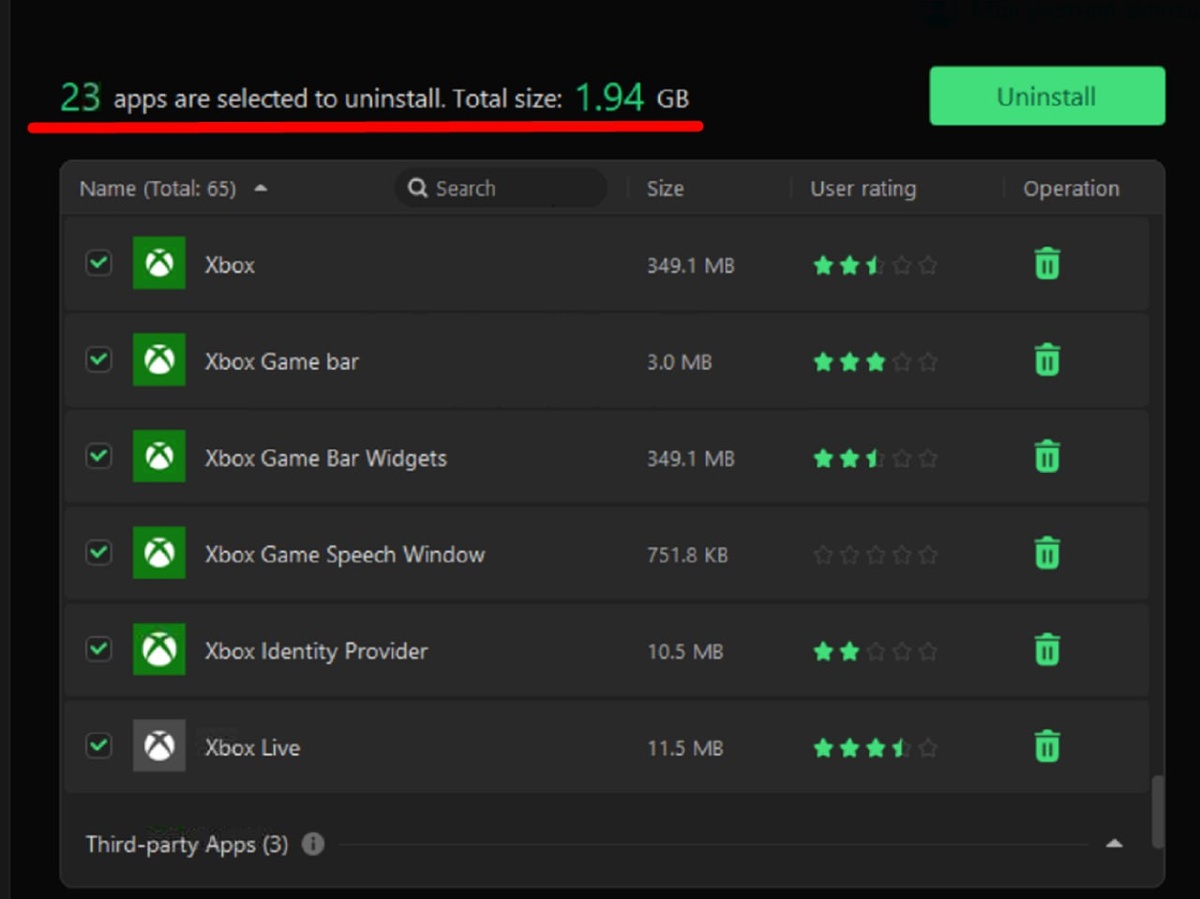Click the gray Xbox Live app icon
Image resolution: width=1200 pixels, height=899 pixels.
tap(159, 746)
